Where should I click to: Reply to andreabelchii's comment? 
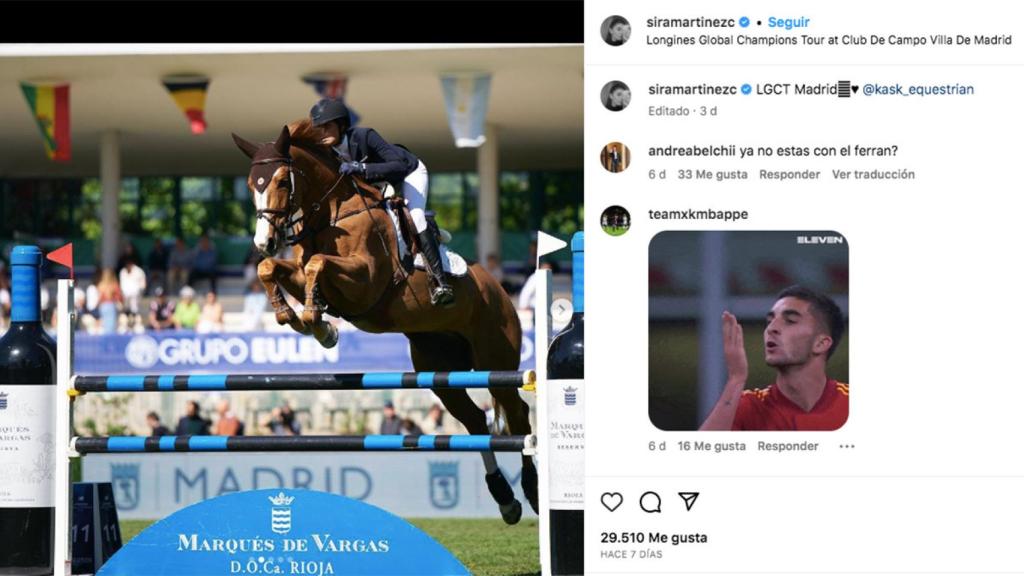click(789, 174)
